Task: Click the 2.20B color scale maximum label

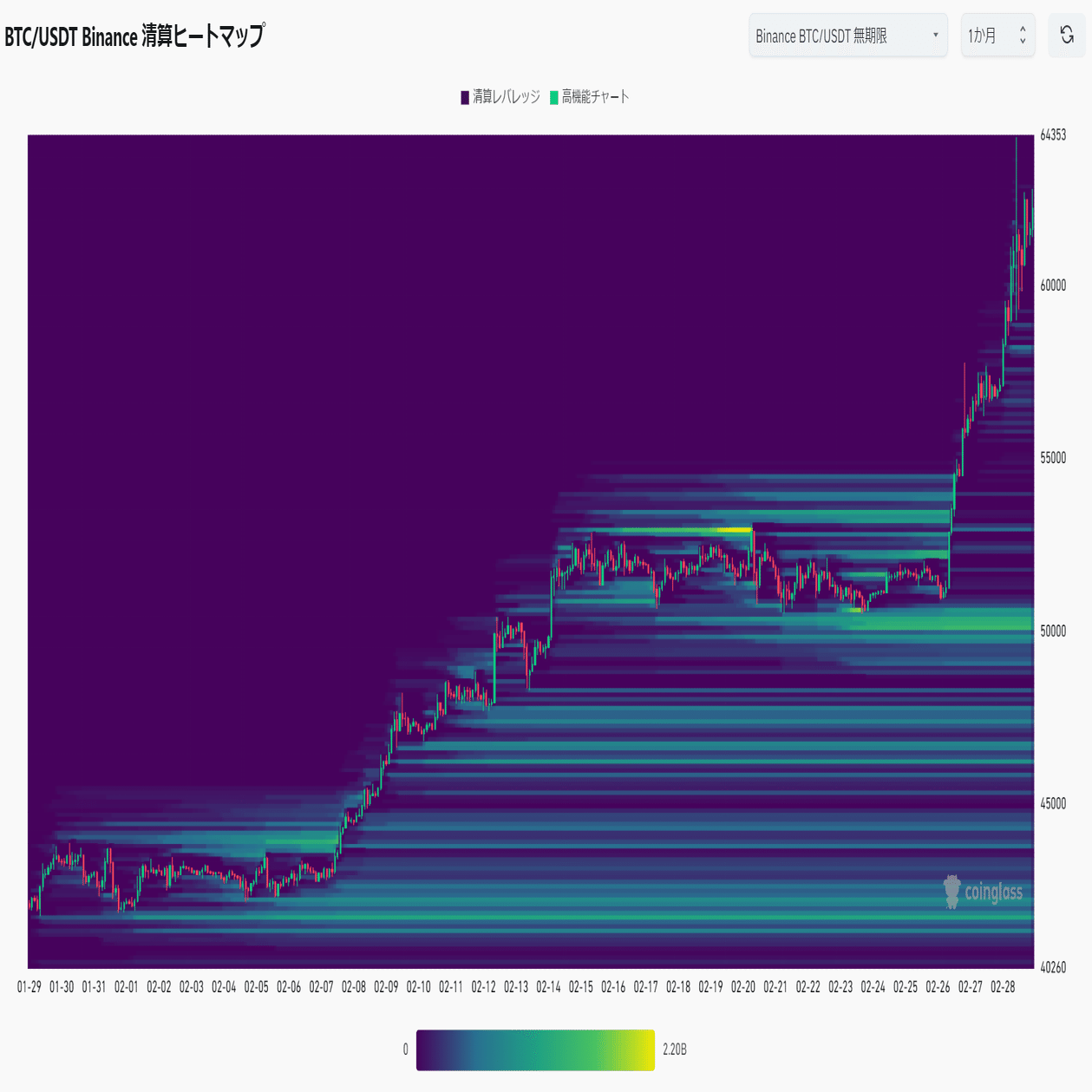Action: 675,1049
